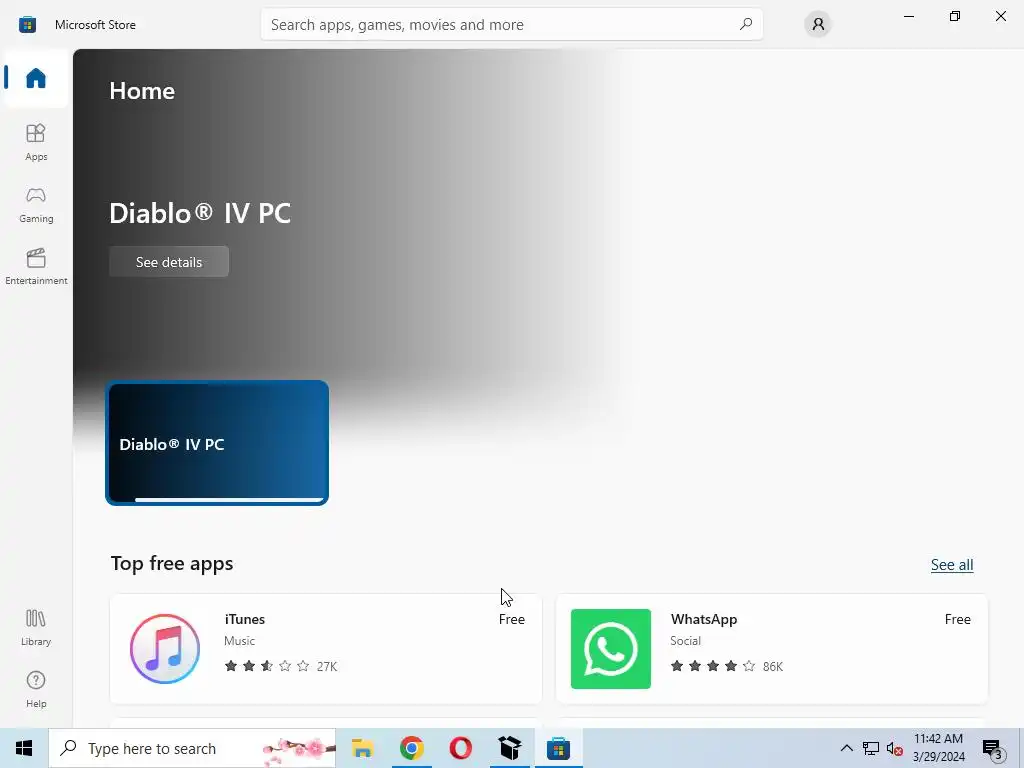Image resolution: width=1024 pixels, height=768 pixels.
Task: Open the taskbar clock and date
Action: coord(938,748)
